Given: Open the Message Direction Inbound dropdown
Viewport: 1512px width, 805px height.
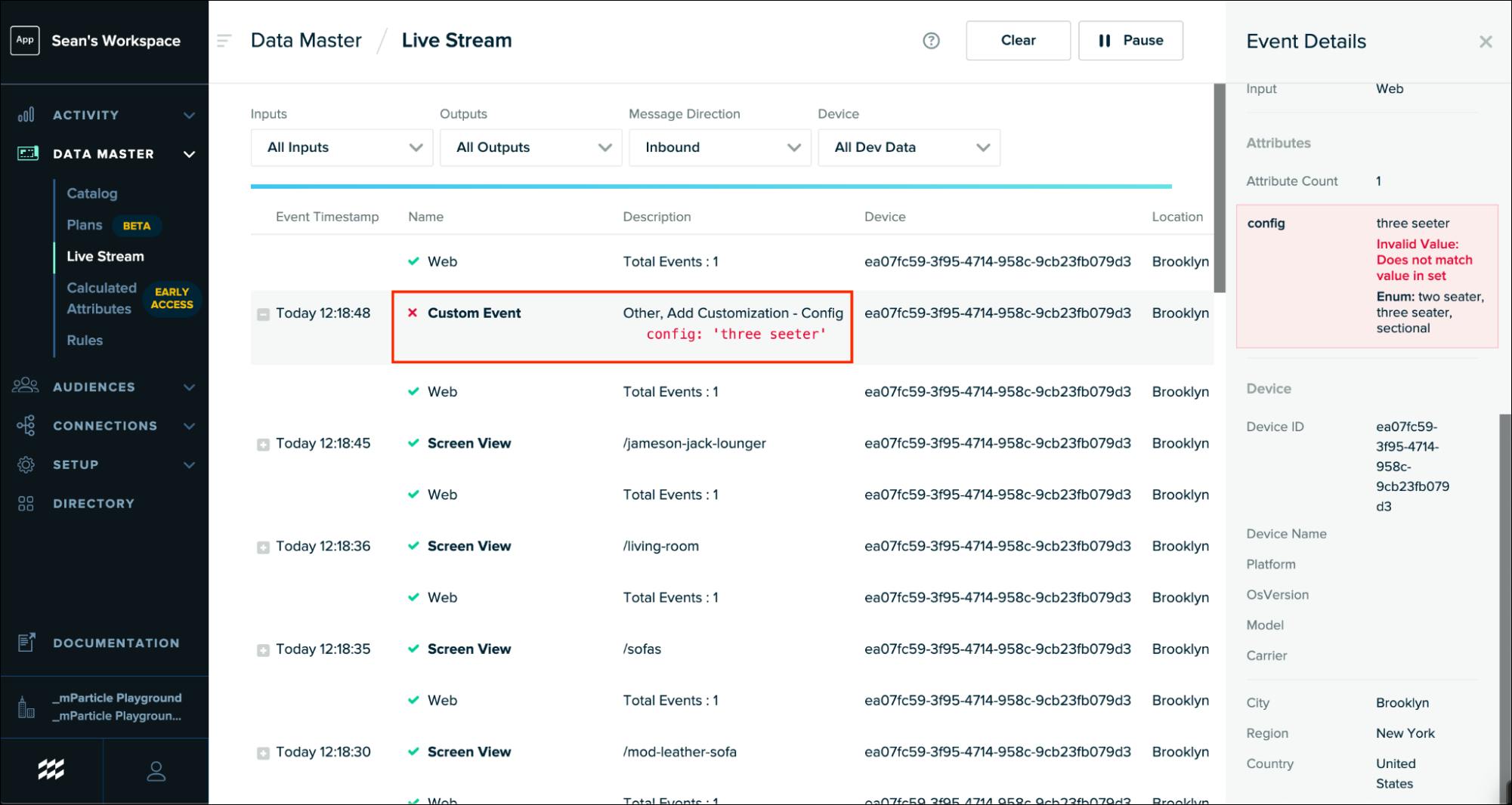Looking at the screenshot, I should point(719,147).
